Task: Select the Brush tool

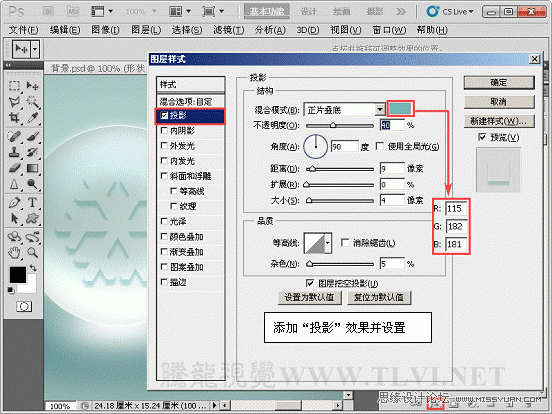Action: pos(32,136)
